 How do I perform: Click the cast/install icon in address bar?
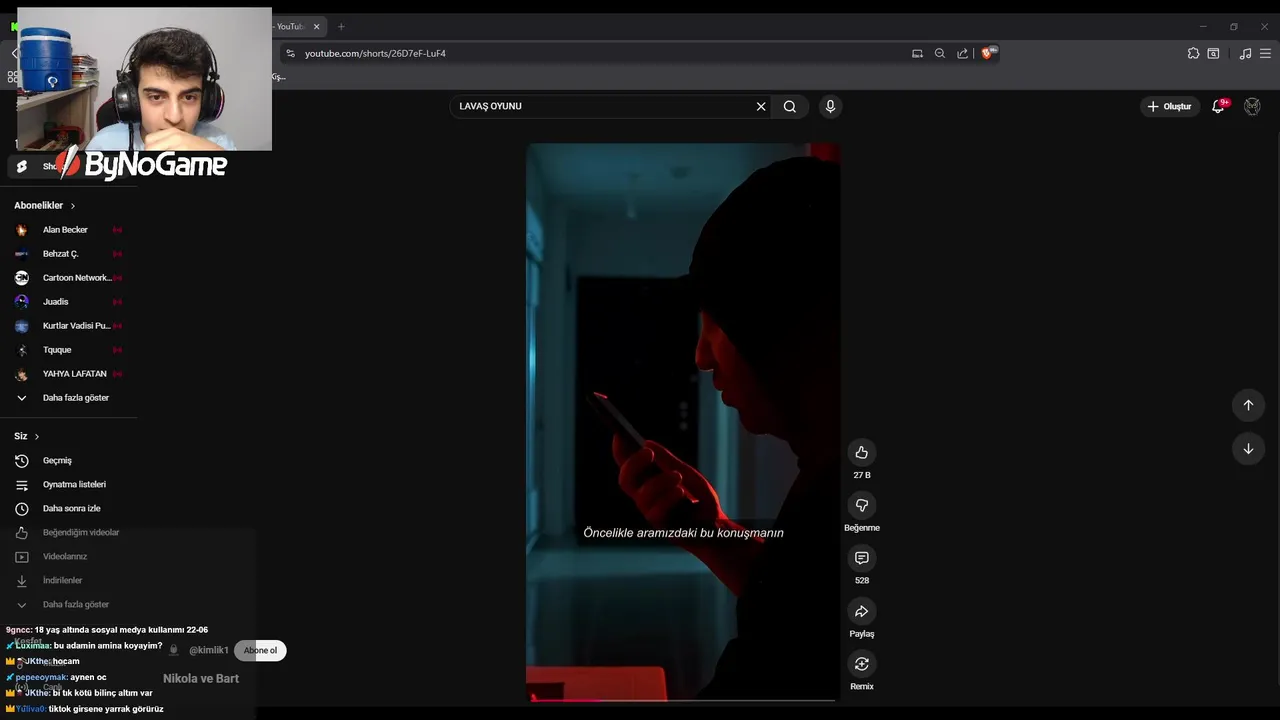(917, 53)
